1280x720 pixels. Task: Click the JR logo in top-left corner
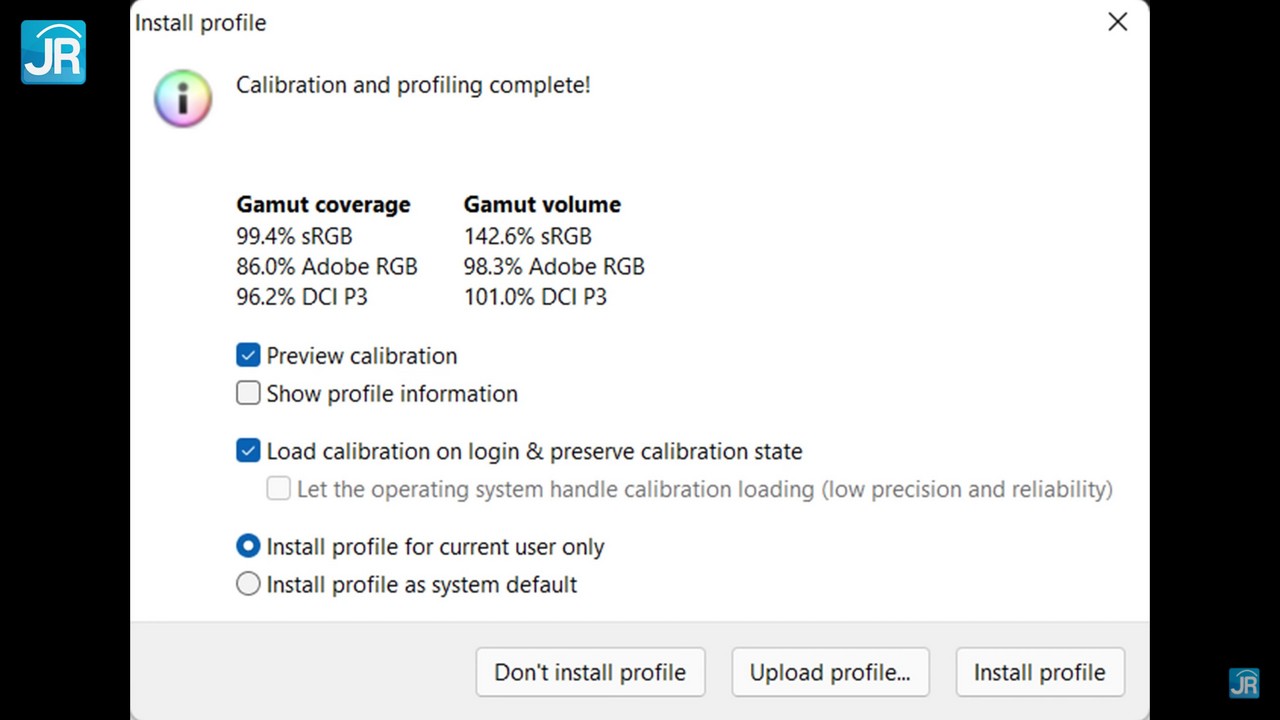(x=54, y=52)
